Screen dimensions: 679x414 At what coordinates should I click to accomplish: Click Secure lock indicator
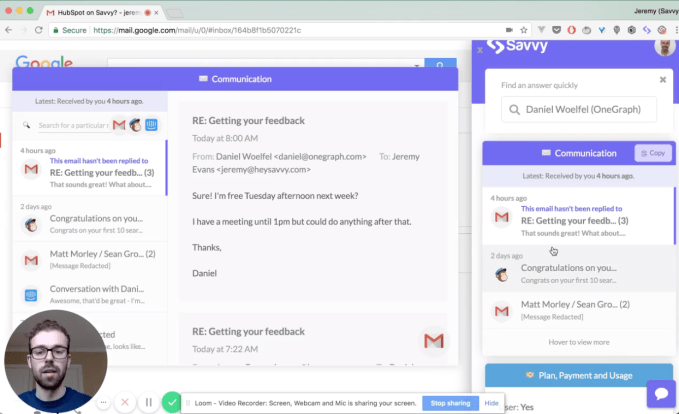[x=69, y=30]
